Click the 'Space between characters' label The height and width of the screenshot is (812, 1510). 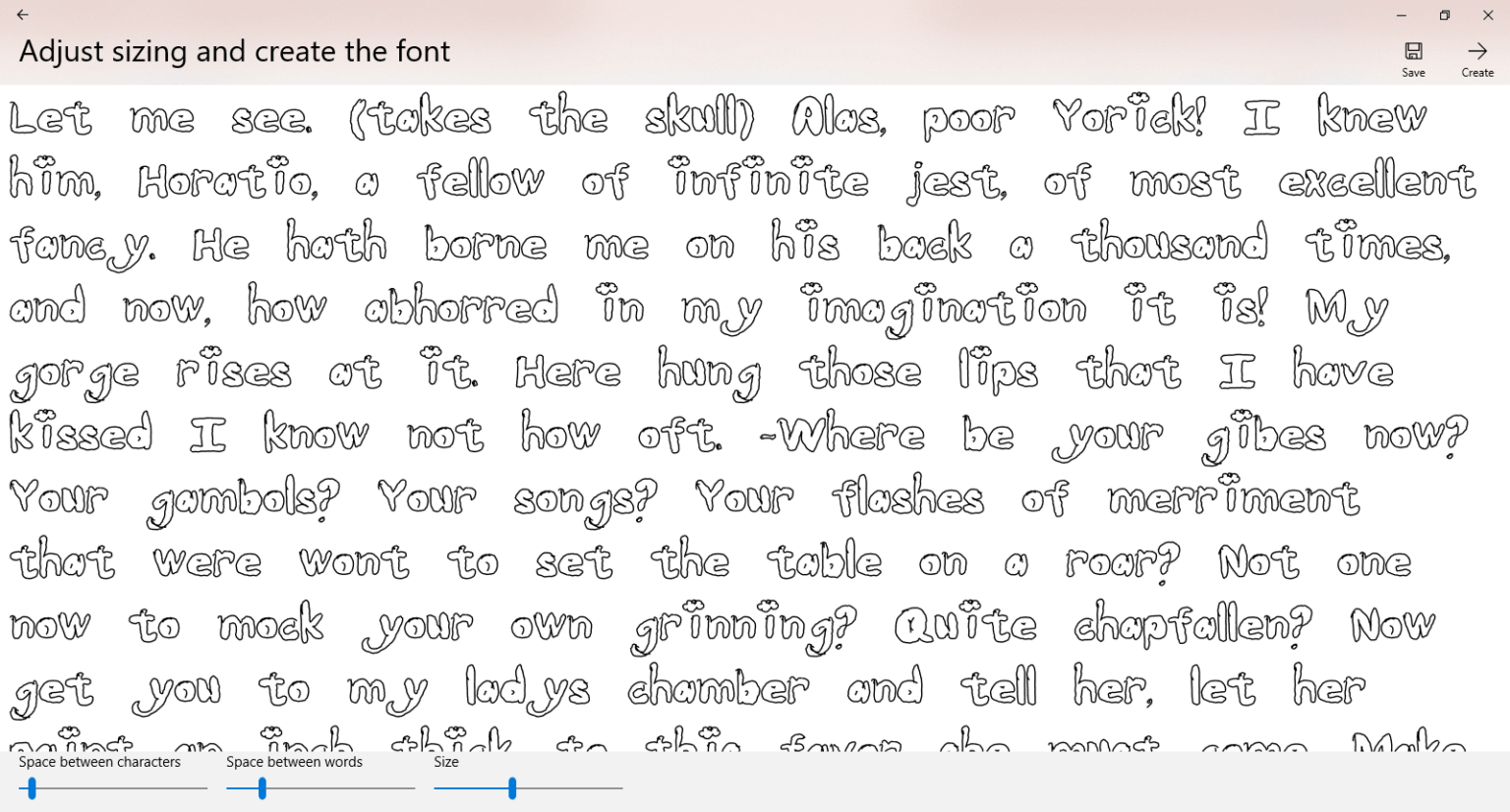tap(99, 762)
